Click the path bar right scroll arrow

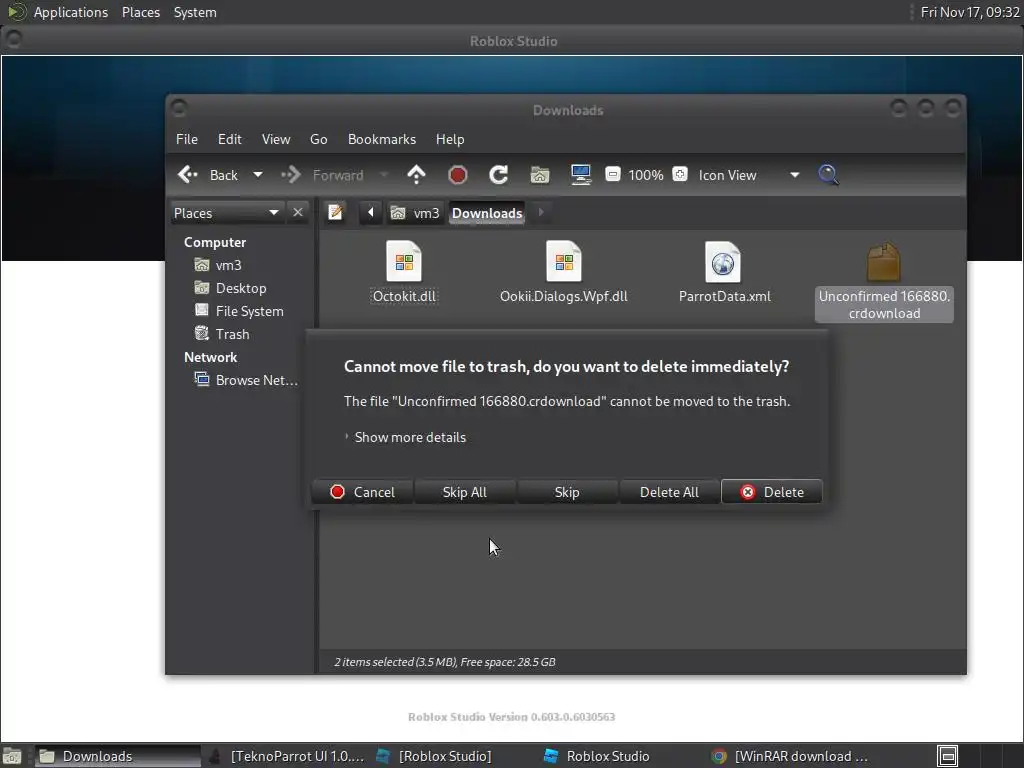point(541,212)
